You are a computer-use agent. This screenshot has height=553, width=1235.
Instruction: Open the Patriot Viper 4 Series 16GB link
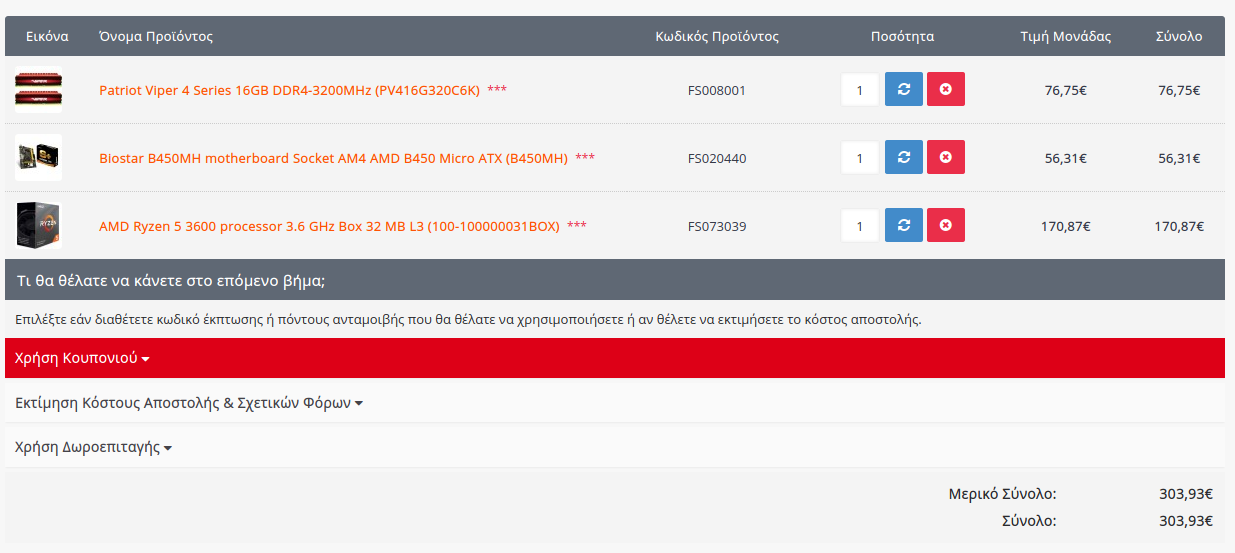(x=289, y=90)
